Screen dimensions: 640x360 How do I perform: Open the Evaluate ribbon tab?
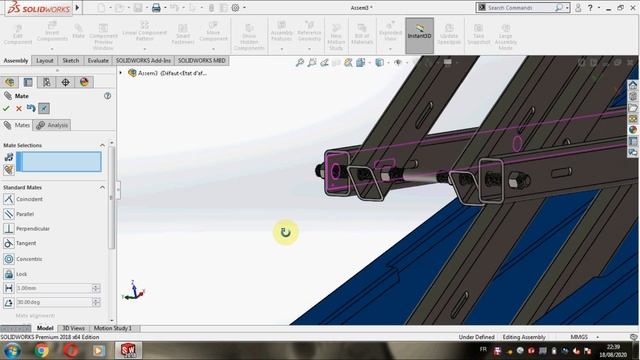pyautogui.click(x=98, y=60)
